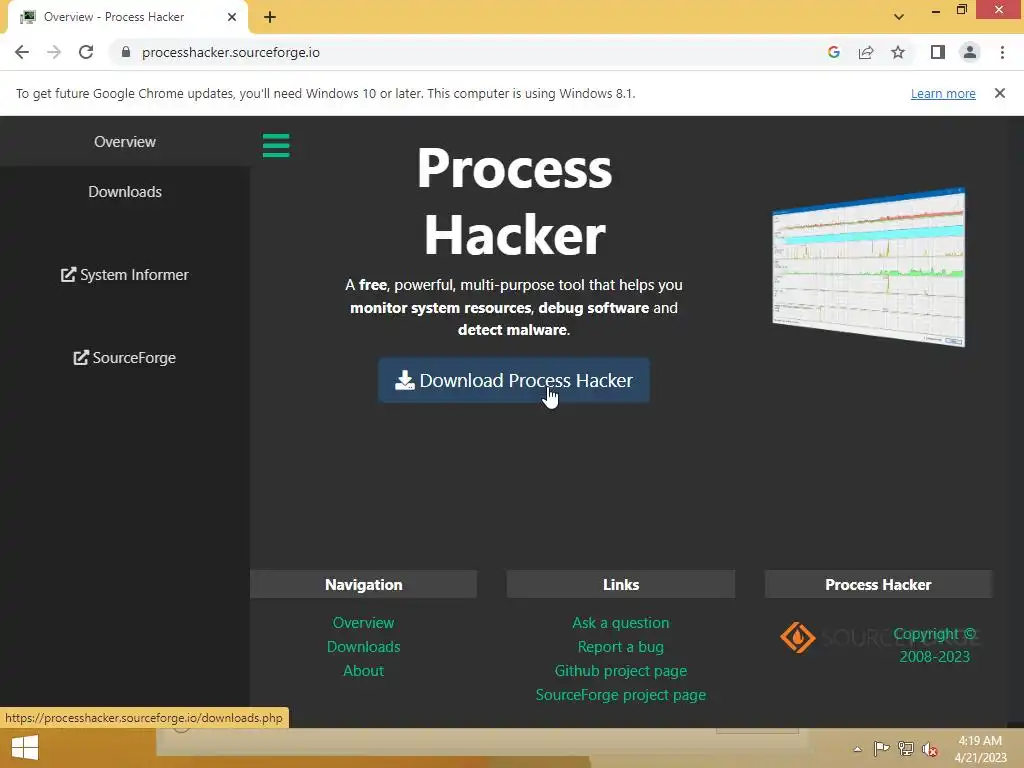Open the Report a bug link

(620, 647)
